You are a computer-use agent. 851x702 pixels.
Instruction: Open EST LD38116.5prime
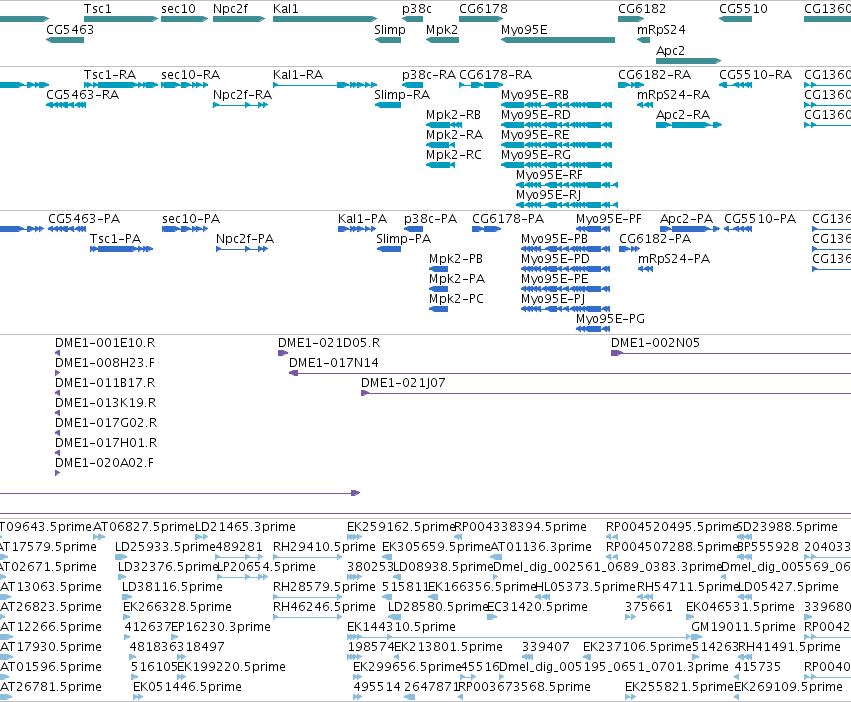pyautogui.click(x=173, y=587)
